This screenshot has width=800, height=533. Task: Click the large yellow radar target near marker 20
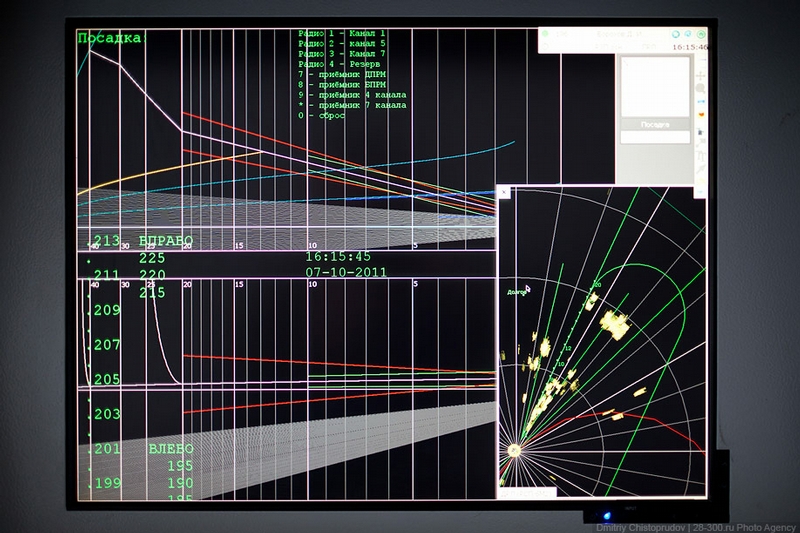pyautogui.click(x=613, y=323)
